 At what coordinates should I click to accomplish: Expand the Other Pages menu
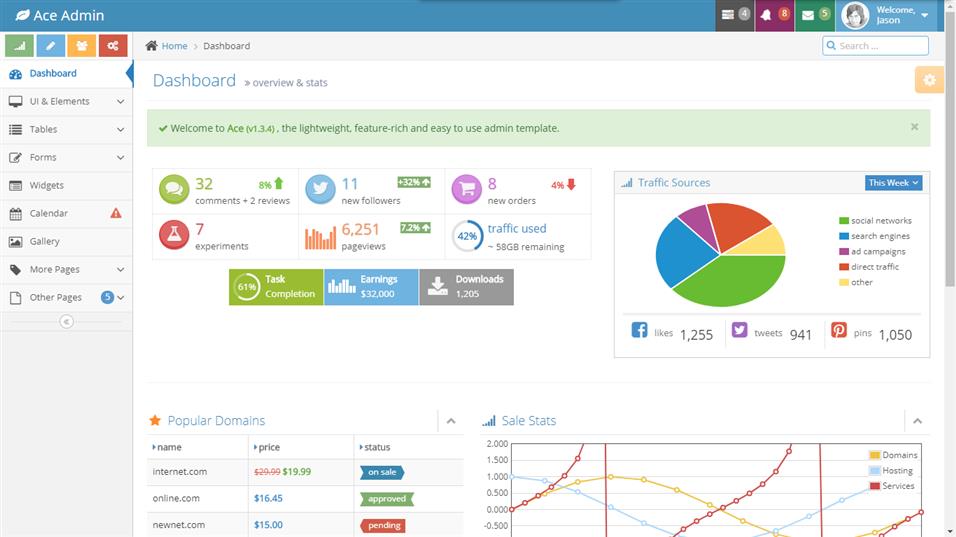(x=66, y=297)
